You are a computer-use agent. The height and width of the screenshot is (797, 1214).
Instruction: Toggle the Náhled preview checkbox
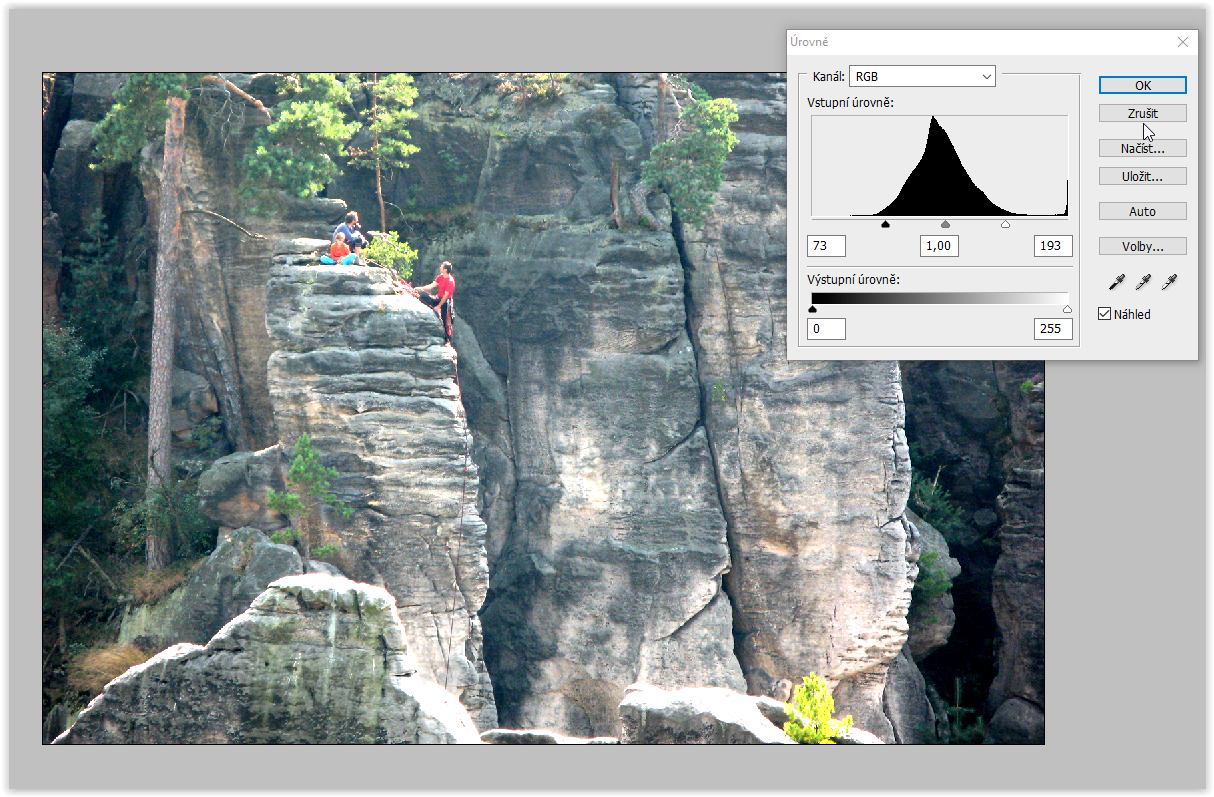point(1105,314)
